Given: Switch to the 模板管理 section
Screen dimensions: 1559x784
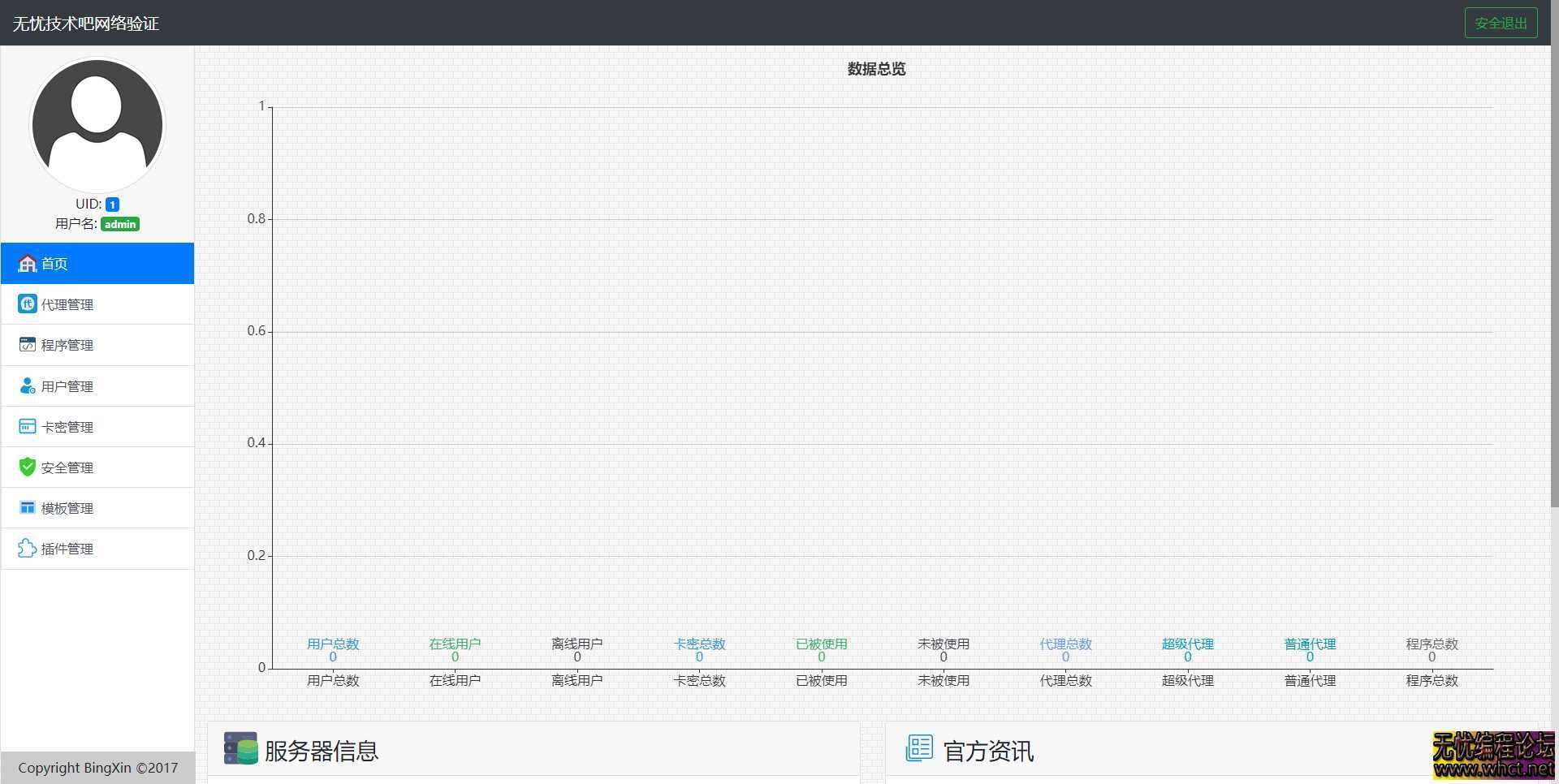Looking at the screenshot, I should (67, 507).
